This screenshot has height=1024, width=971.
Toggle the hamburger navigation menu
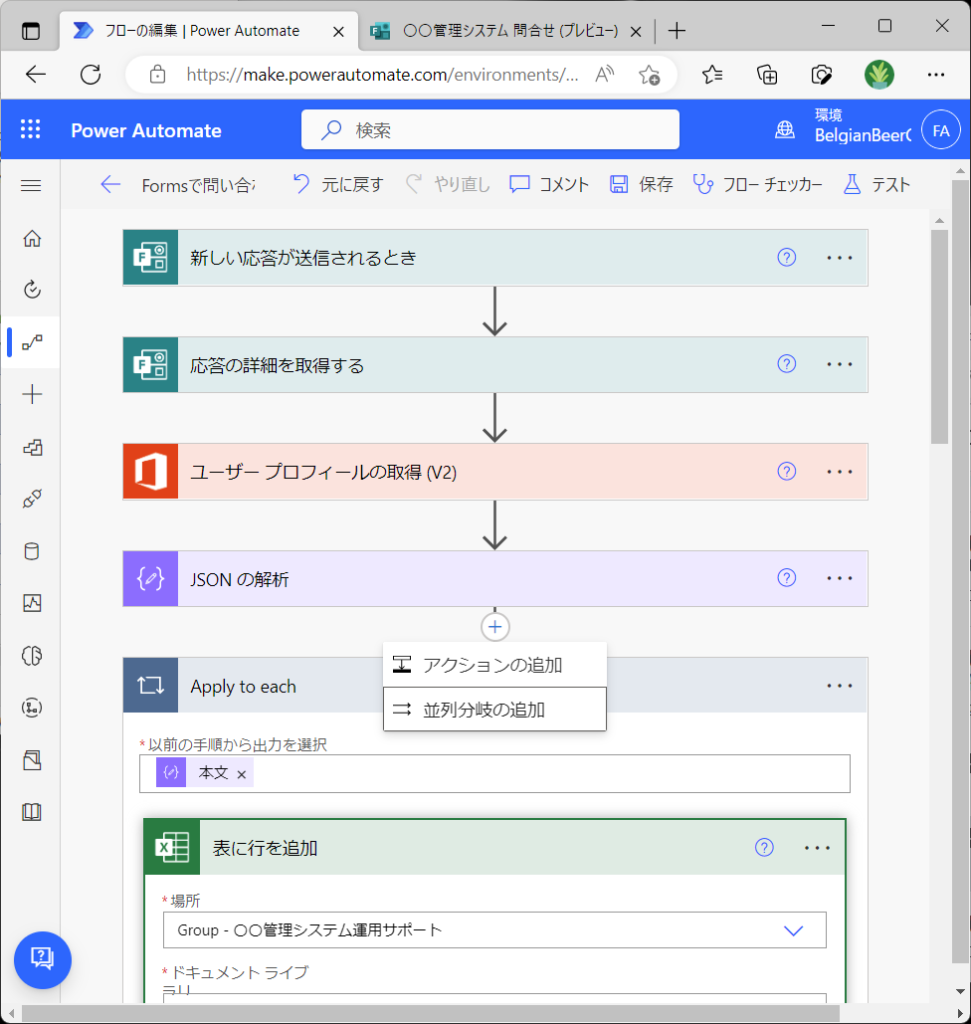31,185
